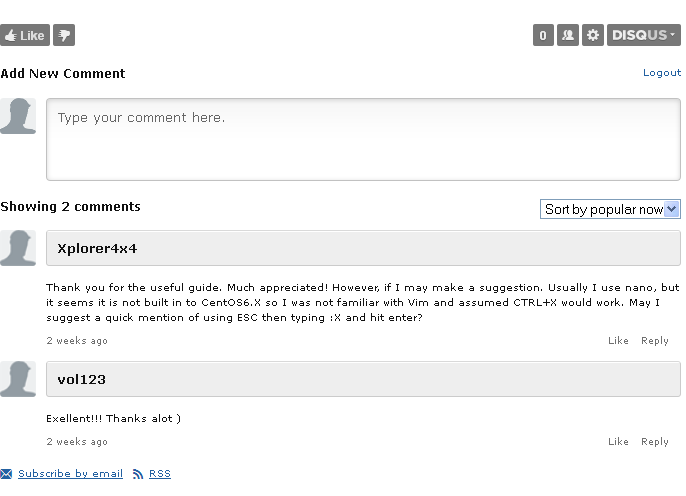
Task: Click vol123's avatar image
Action: click(x=18, y=379)
